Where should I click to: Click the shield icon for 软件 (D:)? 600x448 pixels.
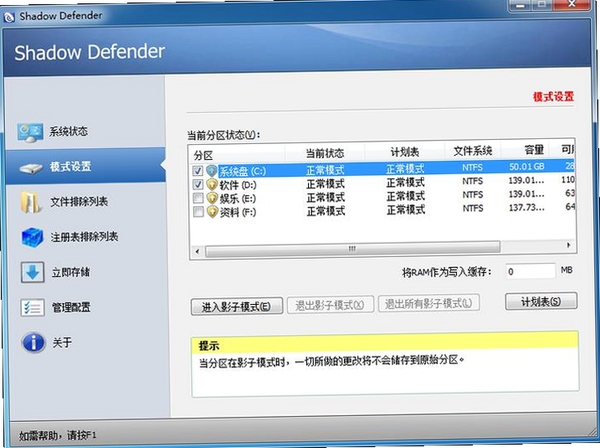212,184
